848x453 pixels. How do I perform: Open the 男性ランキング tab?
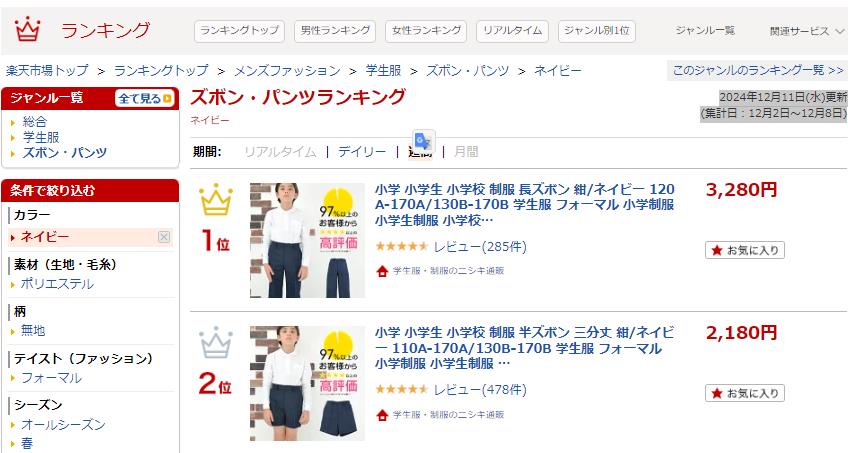(335, 31)
